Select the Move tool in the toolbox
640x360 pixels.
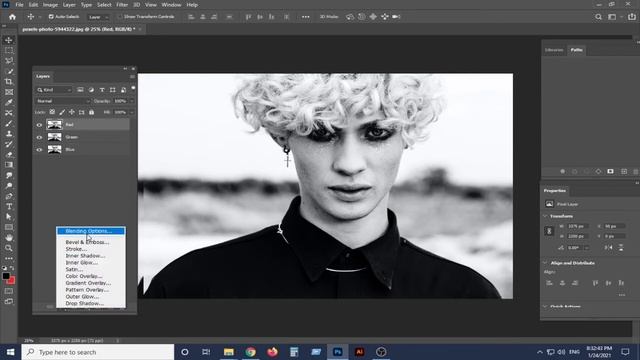tap(9, 40)
